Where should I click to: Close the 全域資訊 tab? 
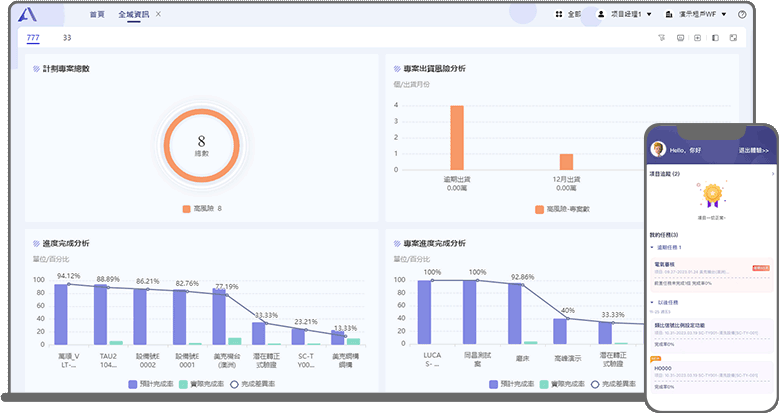(x=158, y=15)
